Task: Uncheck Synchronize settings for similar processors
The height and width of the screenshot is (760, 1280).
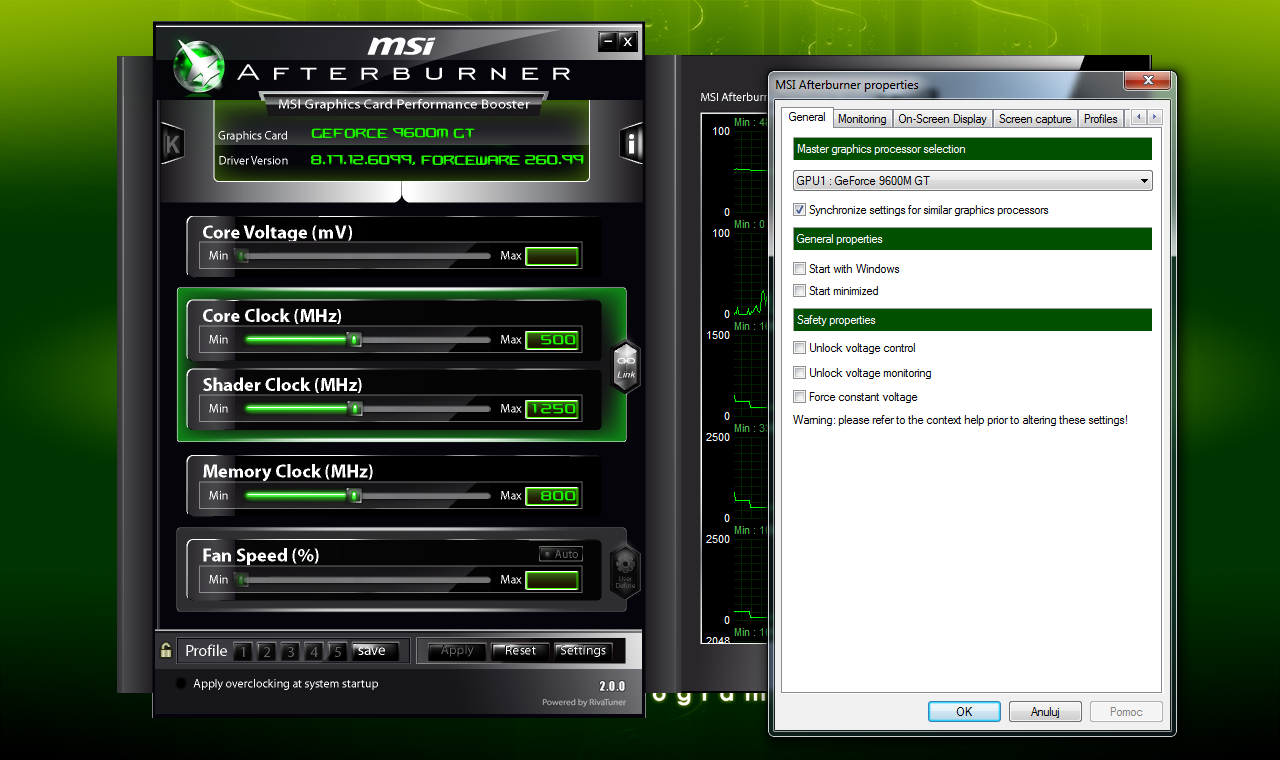Action: 799,210
